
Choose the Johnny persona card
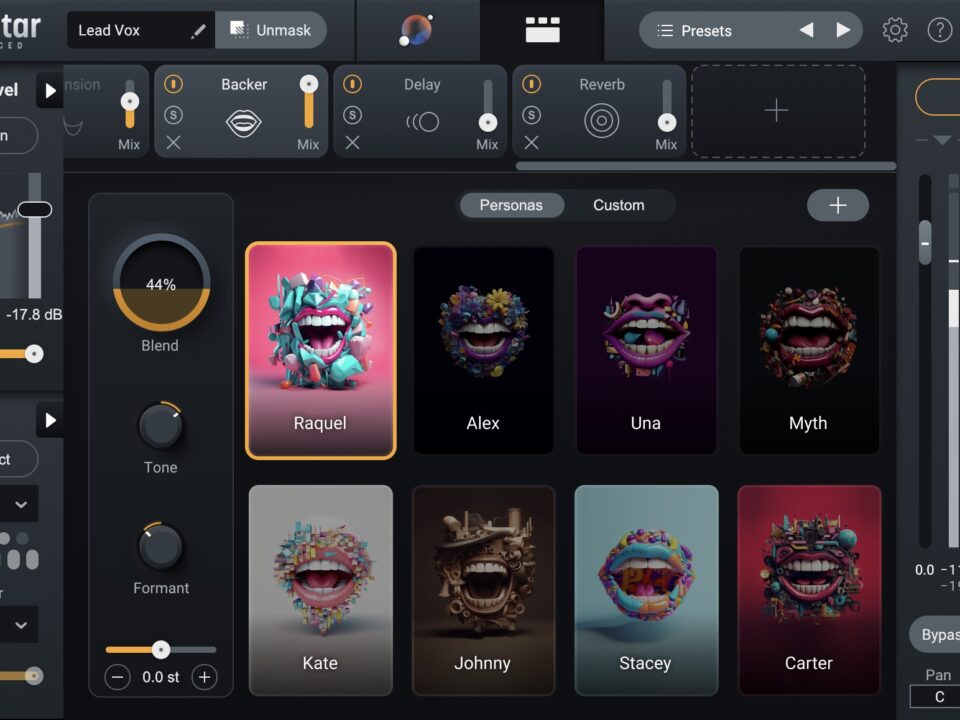click(483, 590)
